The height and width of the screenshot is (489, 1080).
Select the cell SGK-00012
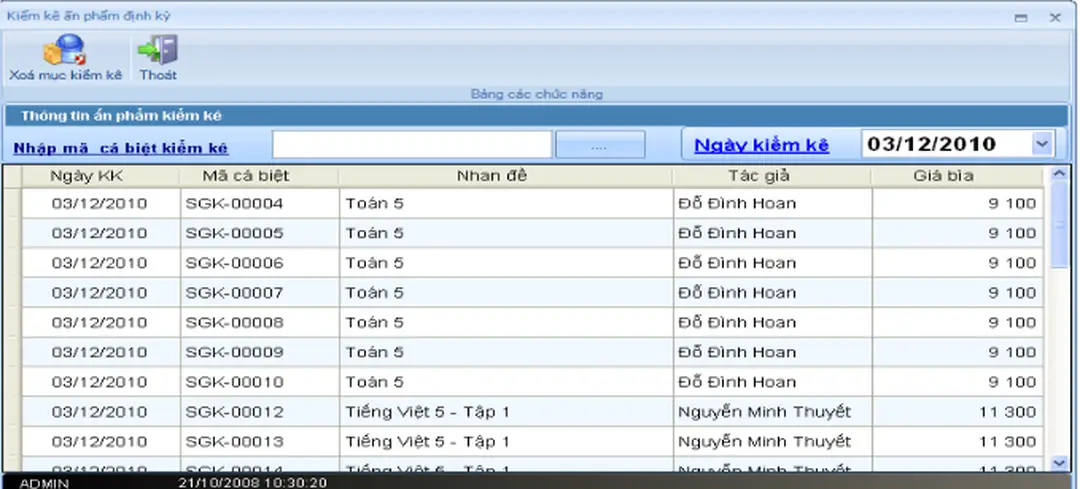[x=260, y=412]
